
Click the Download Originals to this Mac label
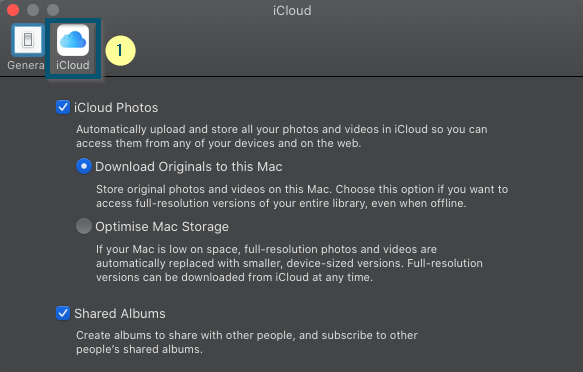189,167
